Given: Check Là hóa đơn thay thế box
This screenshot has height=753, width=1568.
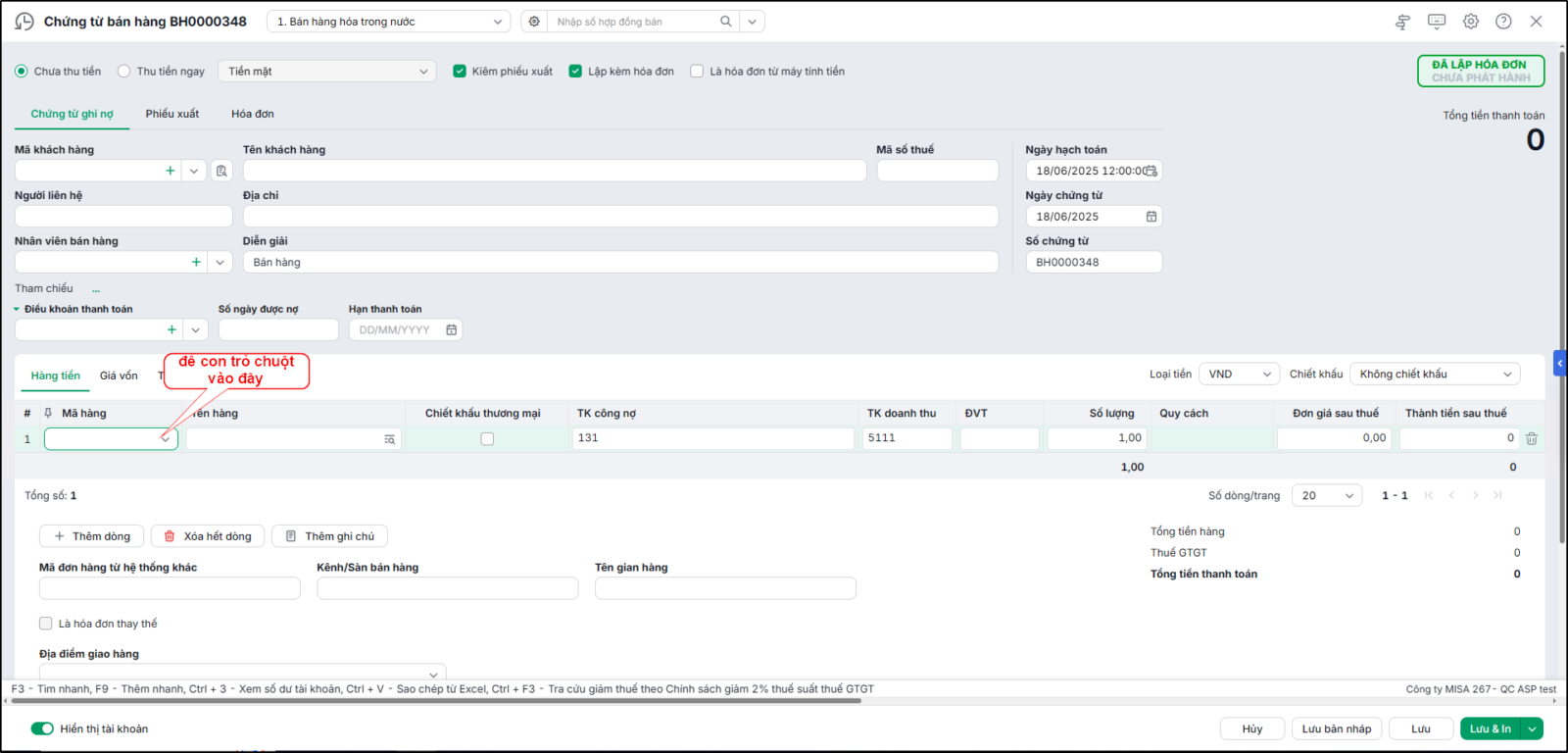Looking at the screenshot, I should [45, 624].
